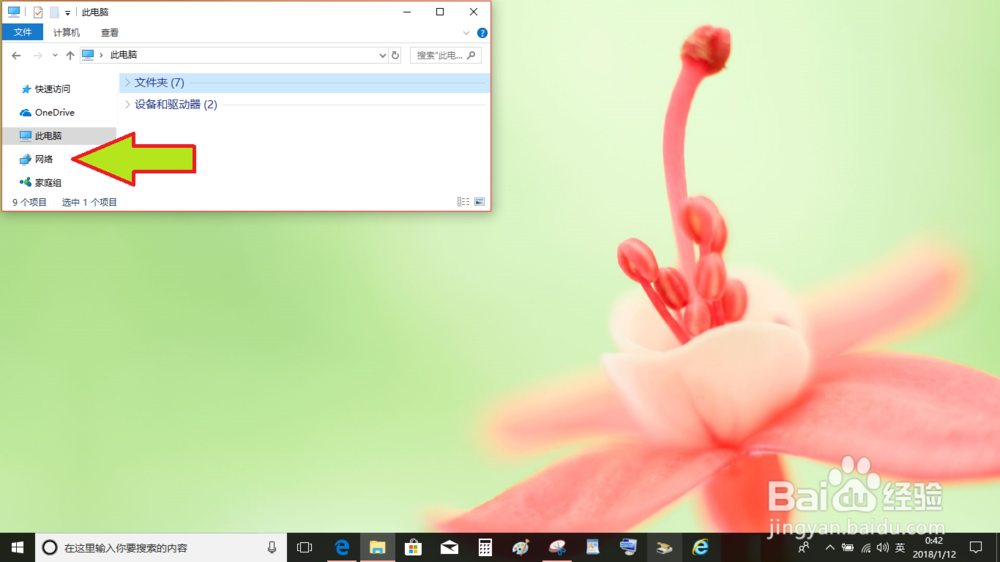
Task: Click the new folder quick access icon
Action: (54, 12)
